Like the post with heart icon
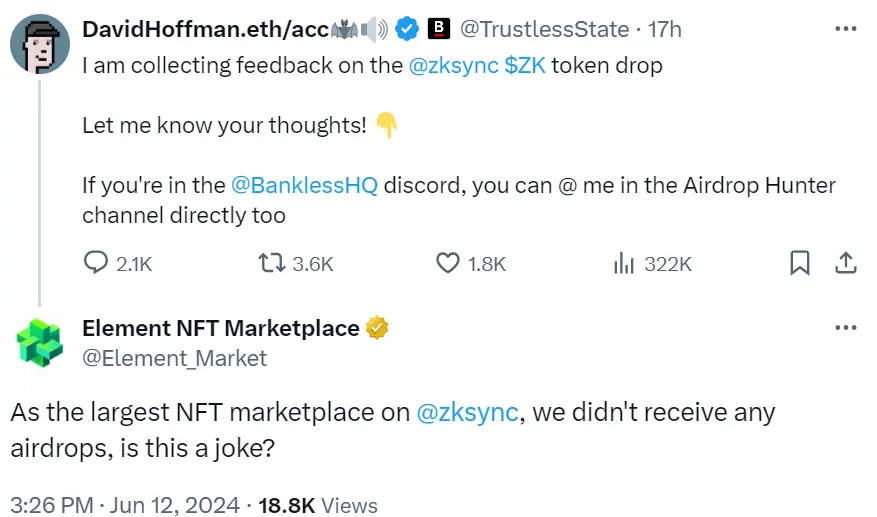 [x=448, y=263]
